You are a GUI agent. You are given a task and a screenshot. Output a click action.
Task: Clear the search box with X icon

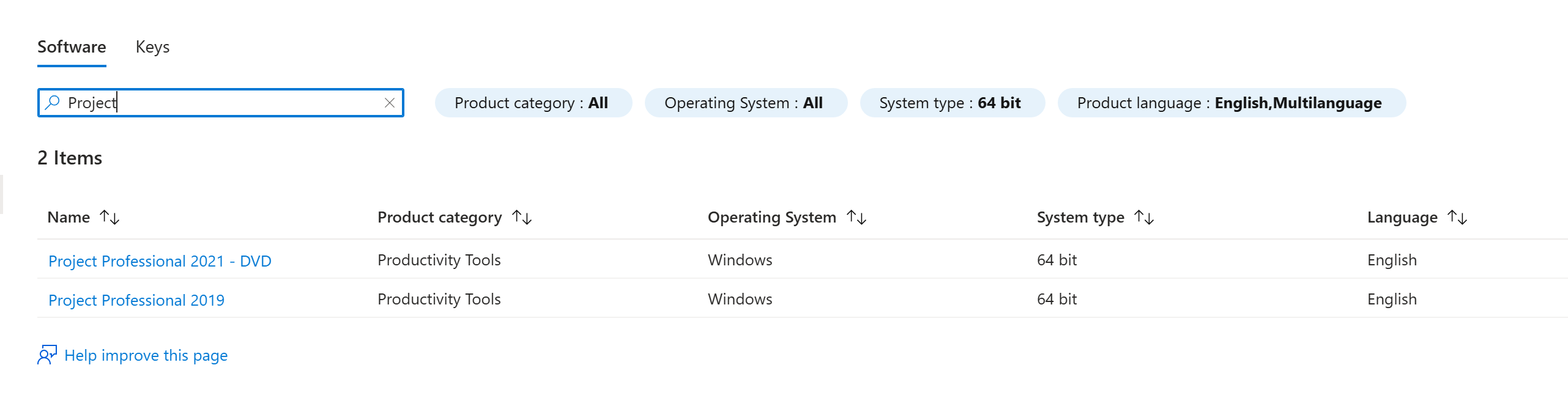pyautogui.click(x=390, y=103)
